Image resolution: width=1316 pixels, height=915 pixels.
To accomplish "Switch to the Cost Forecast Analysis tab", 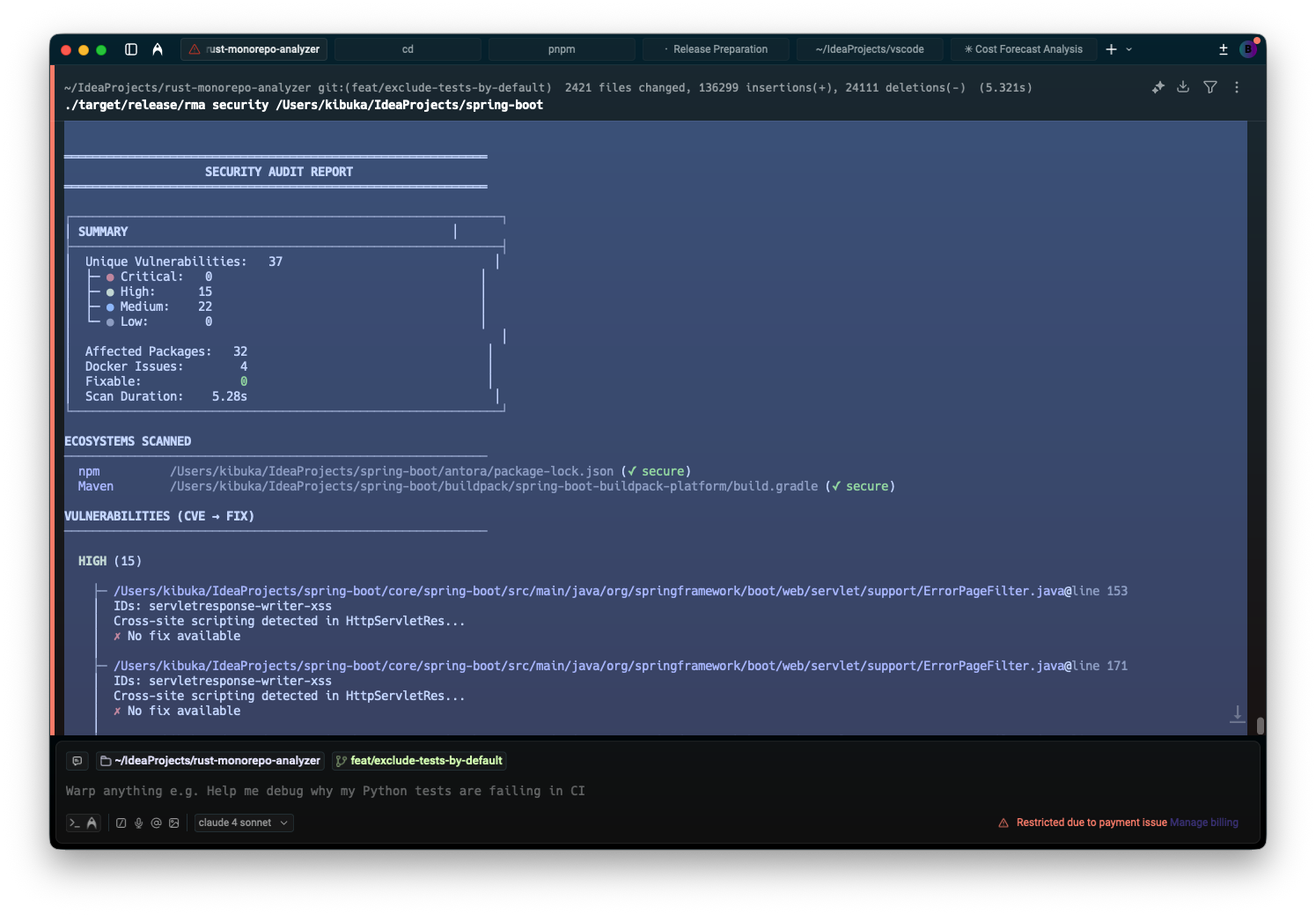I will pyautogui.click(x=1024, y=49).
